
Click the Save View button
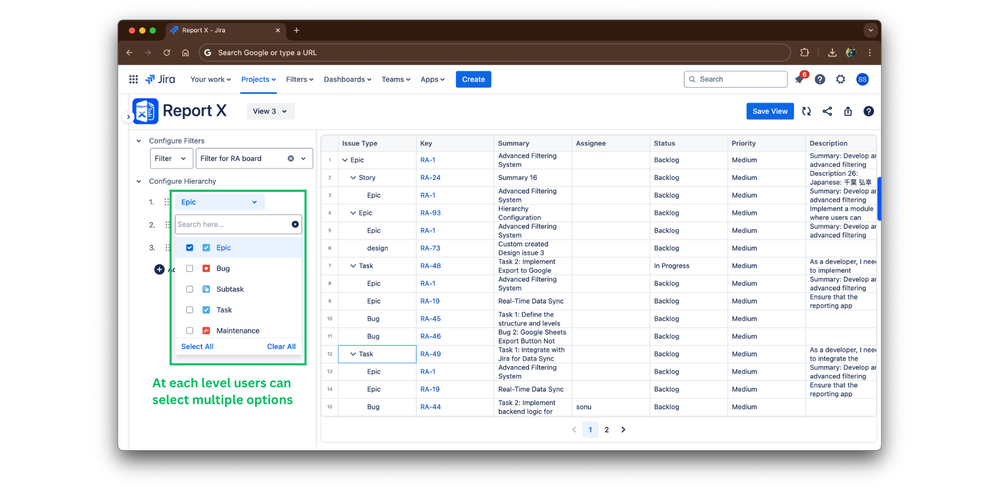[770, 111]
